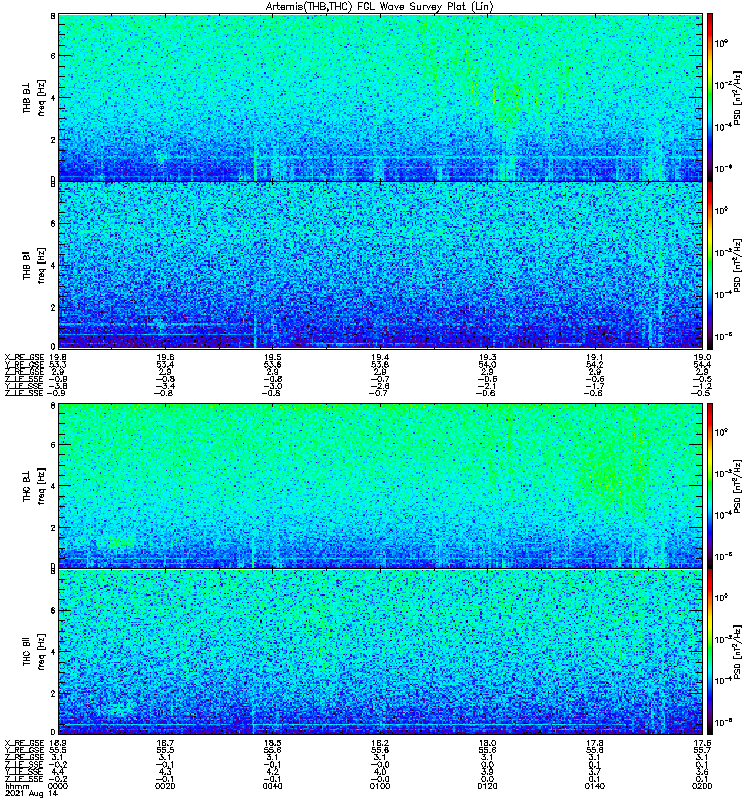This screenshot has height=800, width=750.
Task: Click the 'THB B⊥ freq [Hz]' axis label
Action: point(34,97)
